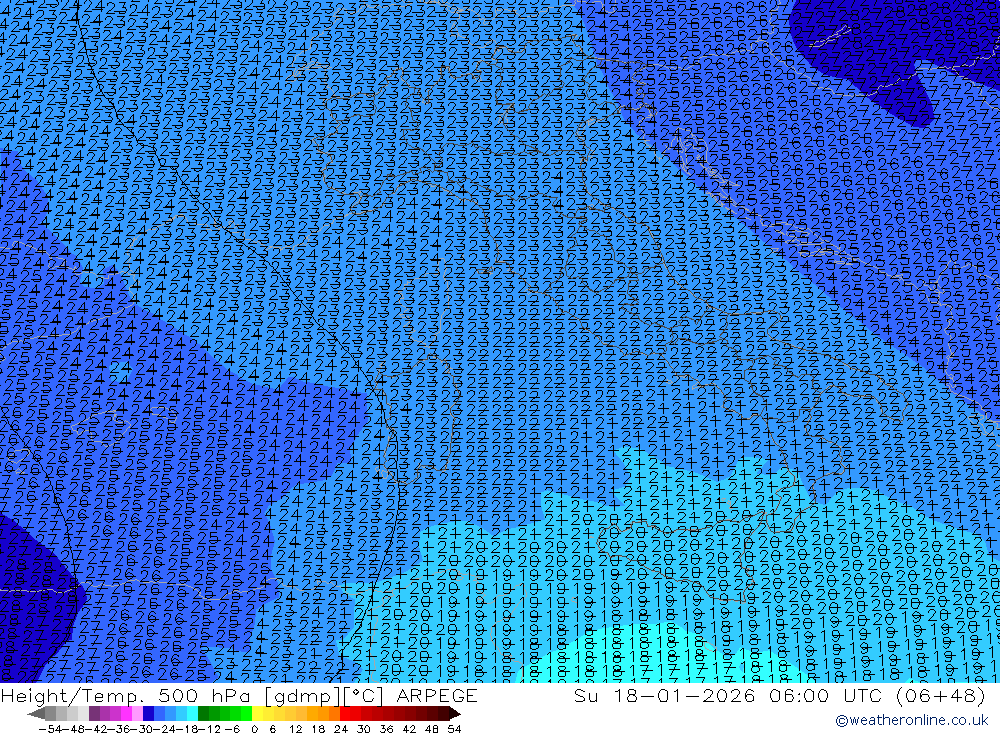The image size is (1000, 733).
Task: Click the -54 legend scale label
Action: coord(50,729)
